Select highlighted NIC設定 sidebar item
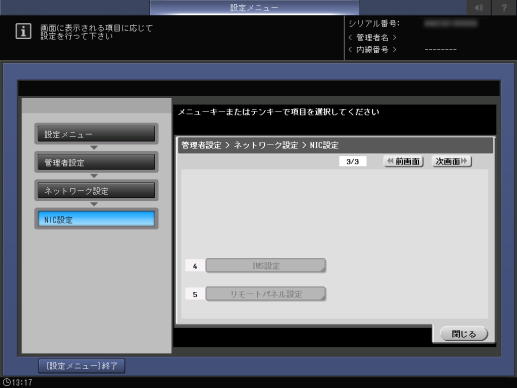This screenshot has width=517, height=388. pos(96,219)
